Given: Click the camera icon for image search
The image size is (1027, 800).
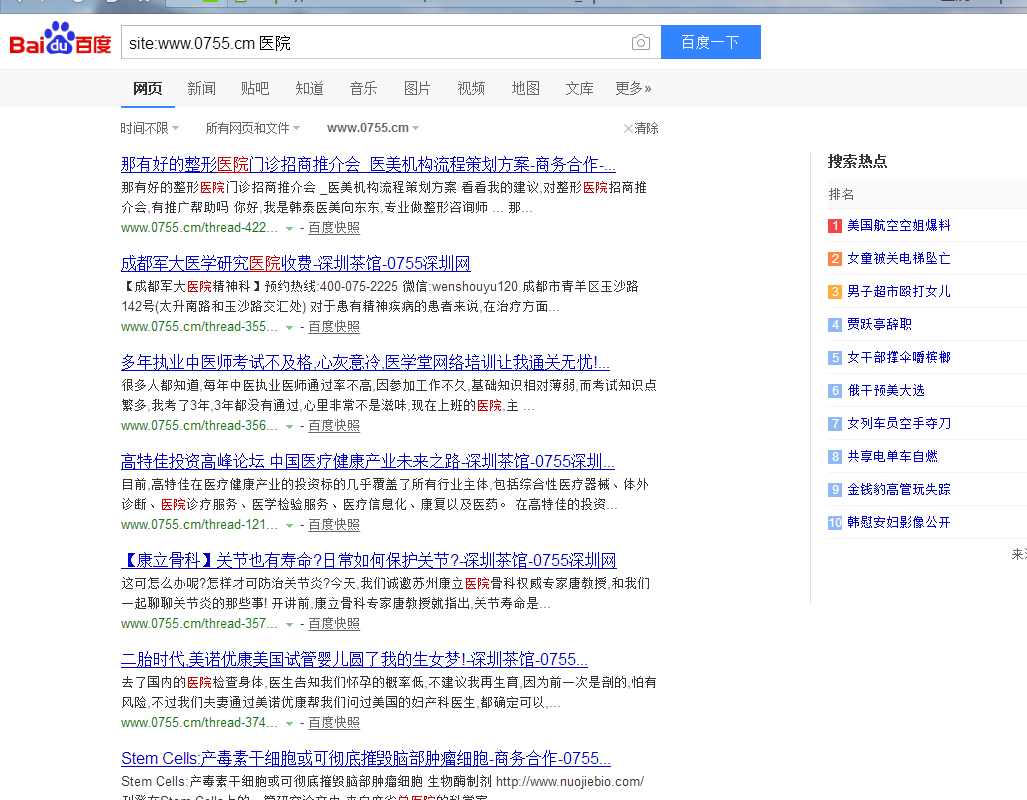Looking at the screenshot, I should [640, 42].
